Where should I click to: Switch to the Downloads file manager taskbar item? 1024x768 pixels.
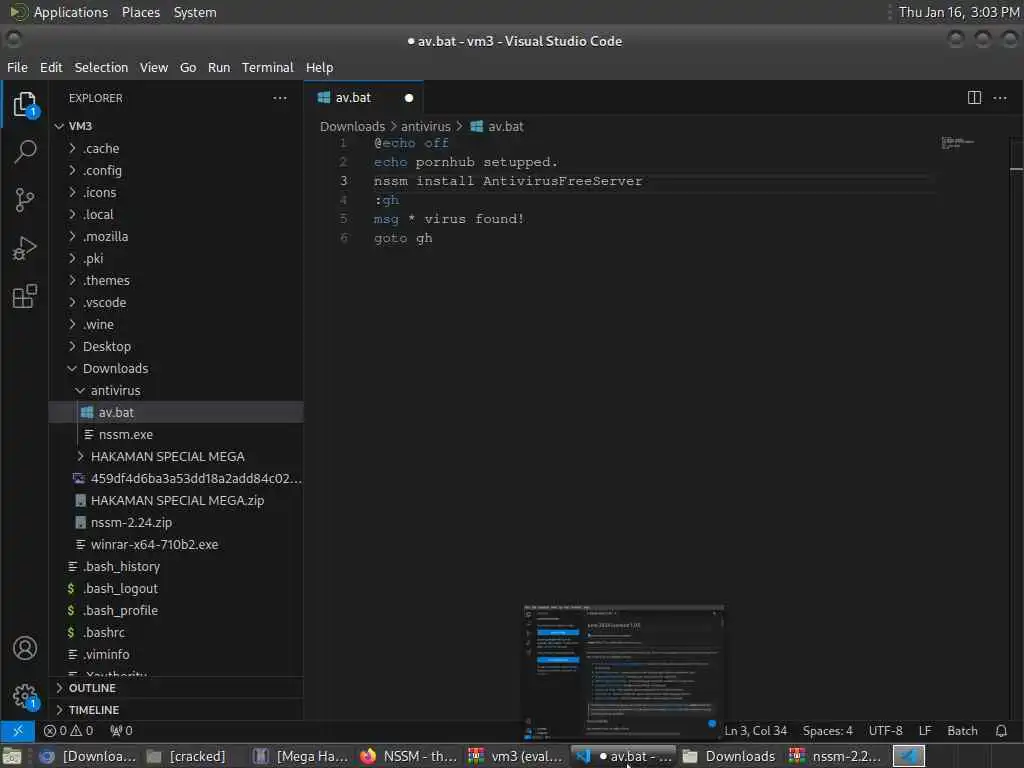729,756
